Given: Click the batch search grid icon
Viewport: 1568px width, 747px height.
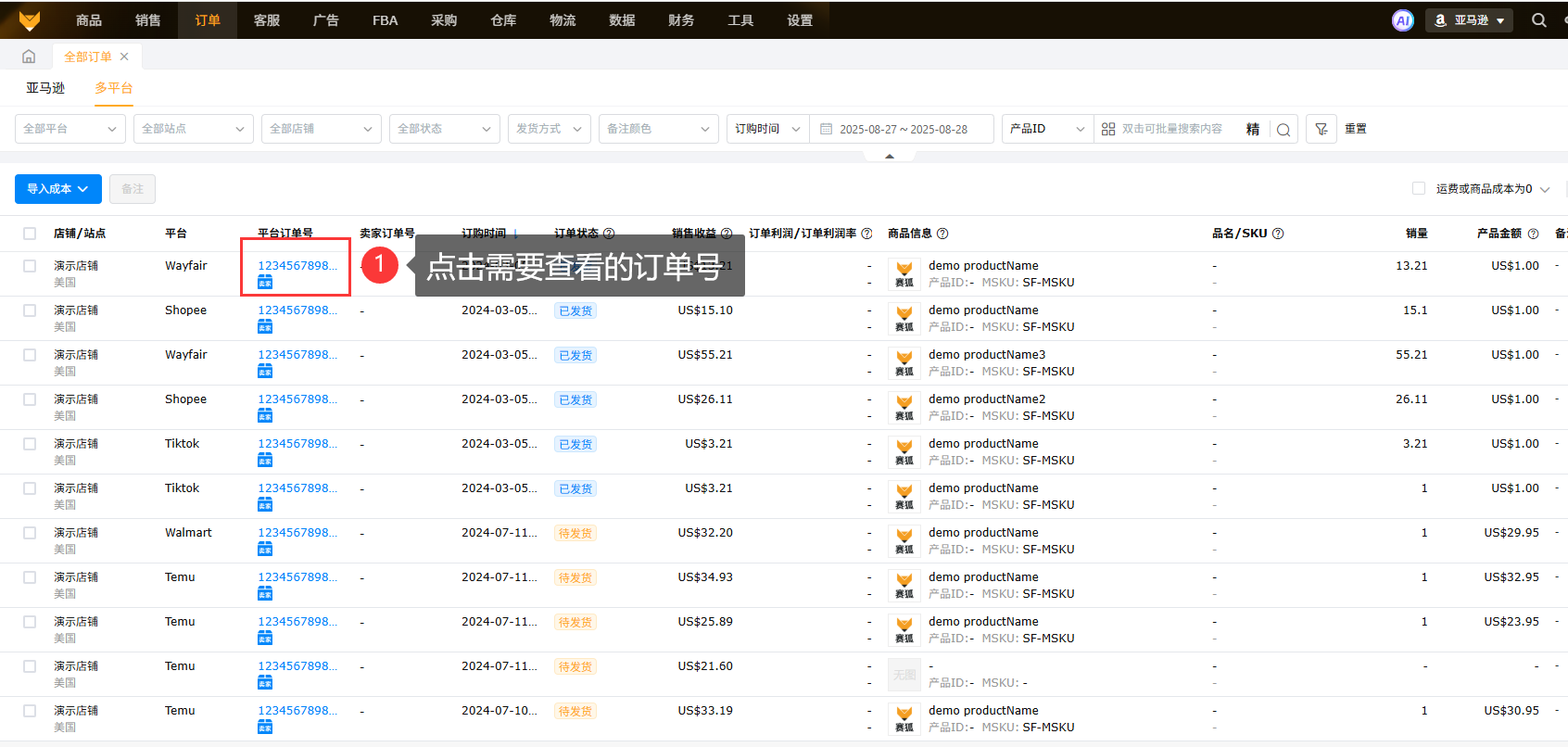Looking at the screenshot, I should coord(1108,129).
